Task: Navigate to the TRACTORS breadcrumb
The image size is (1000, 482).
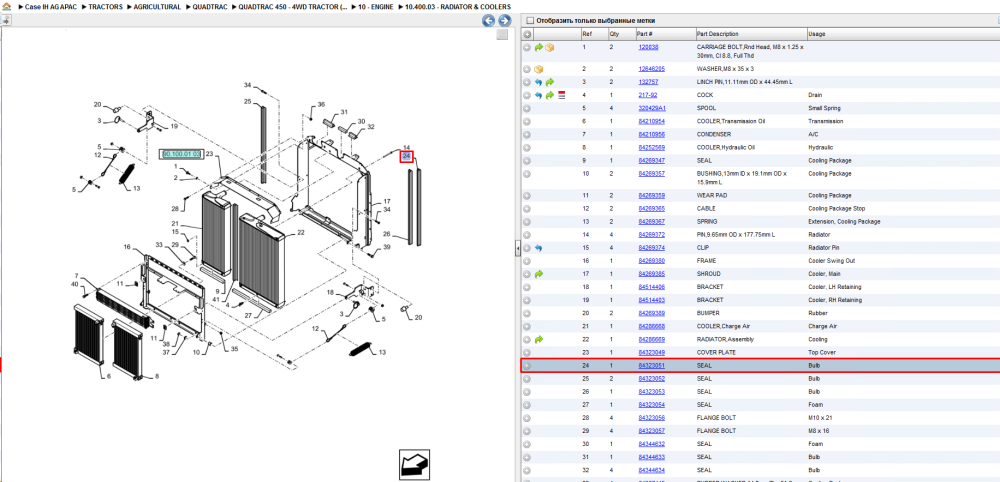Action: 106,6
